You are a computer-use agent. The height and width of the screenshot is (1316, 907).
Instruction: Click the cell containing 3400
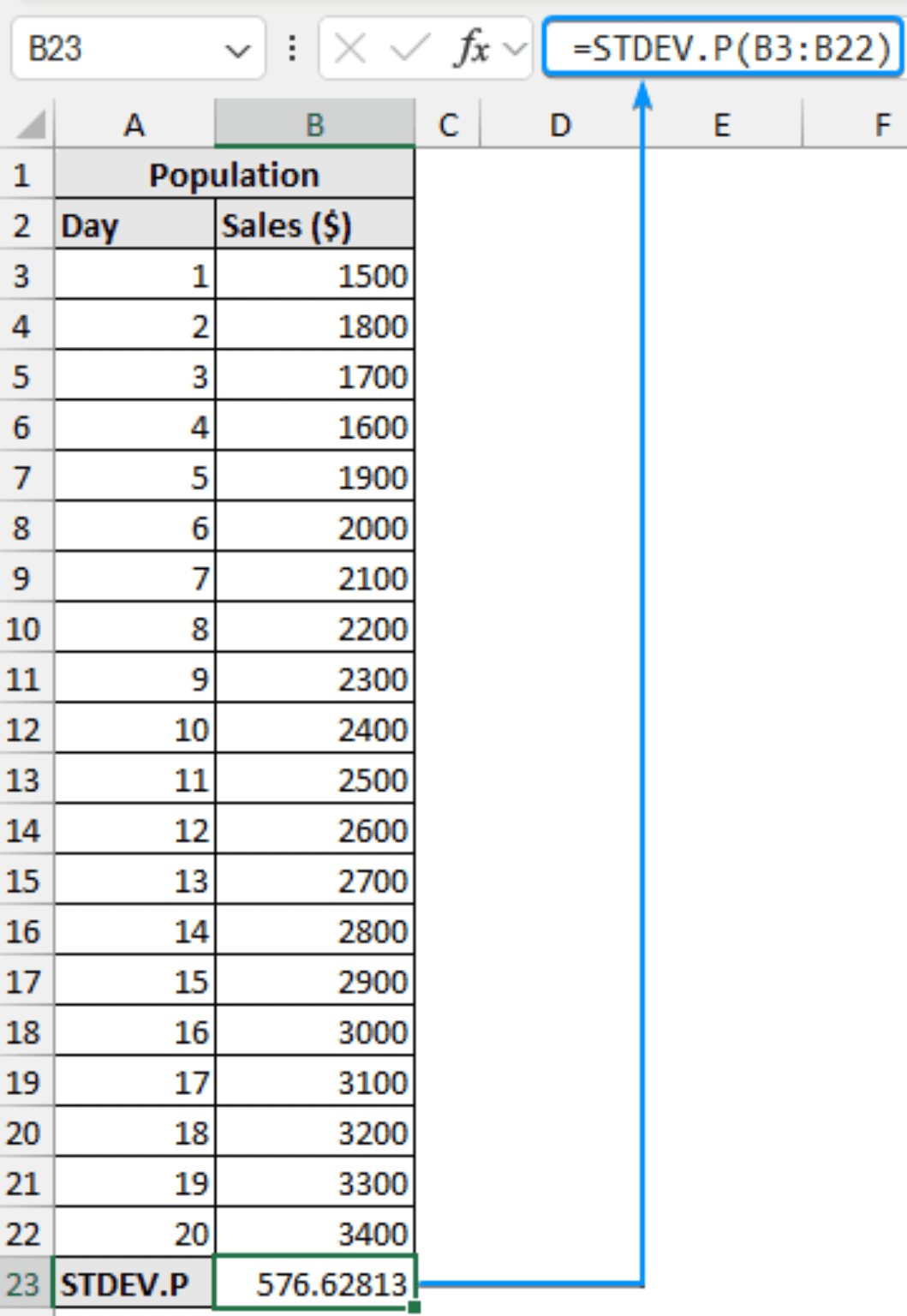[x=315, y=1234]
